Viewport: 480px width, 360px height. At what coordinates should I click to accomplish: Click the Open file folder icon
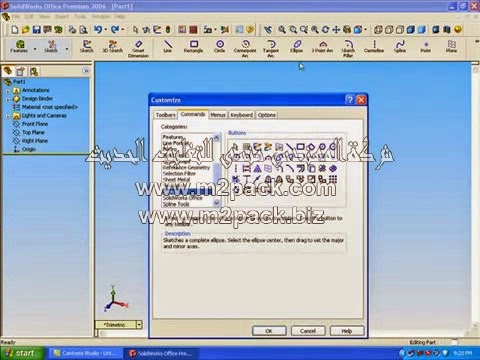click(25, 30)
